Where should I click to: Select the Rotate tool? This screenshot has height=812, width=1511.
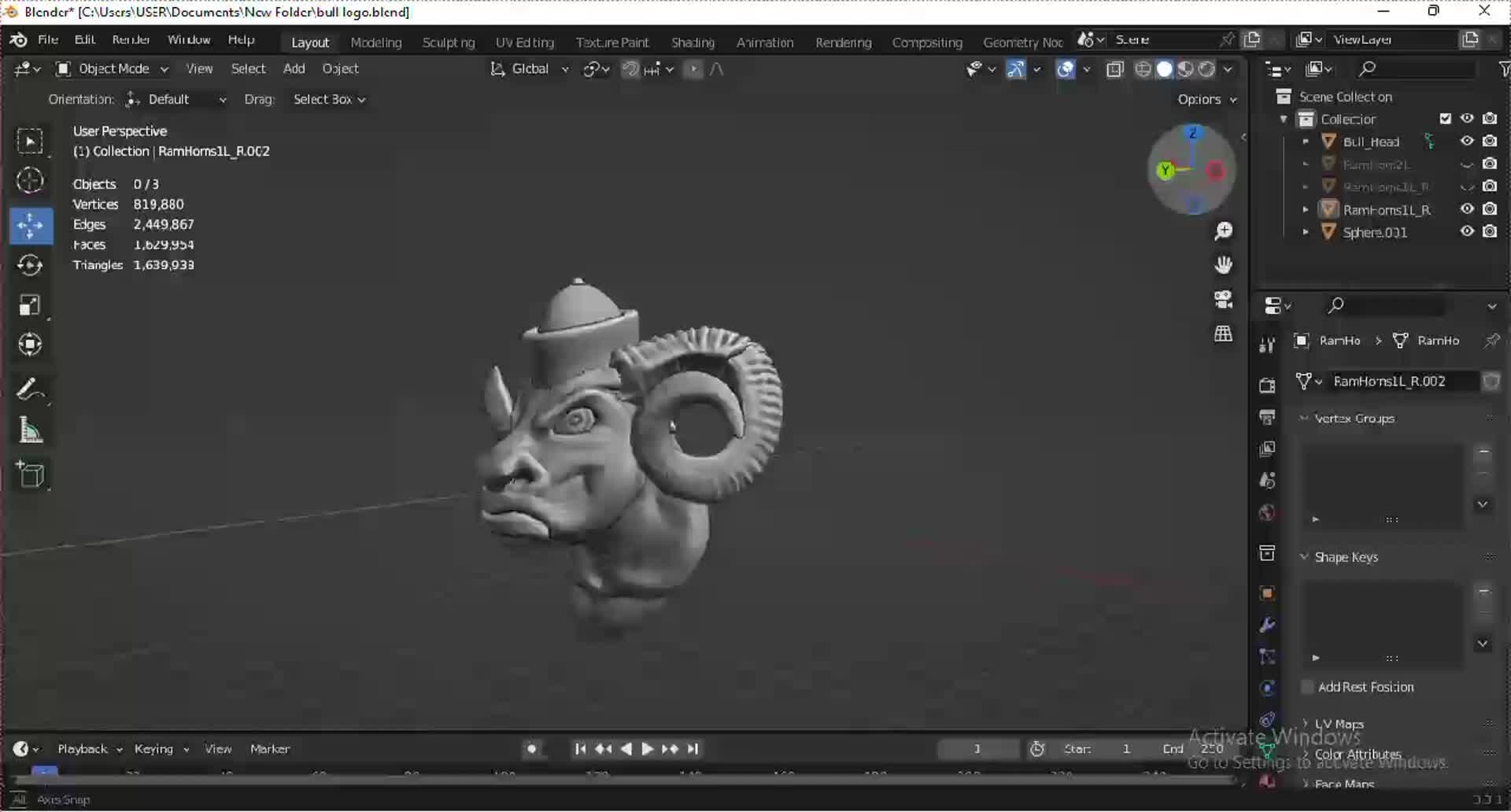point(30,265)
